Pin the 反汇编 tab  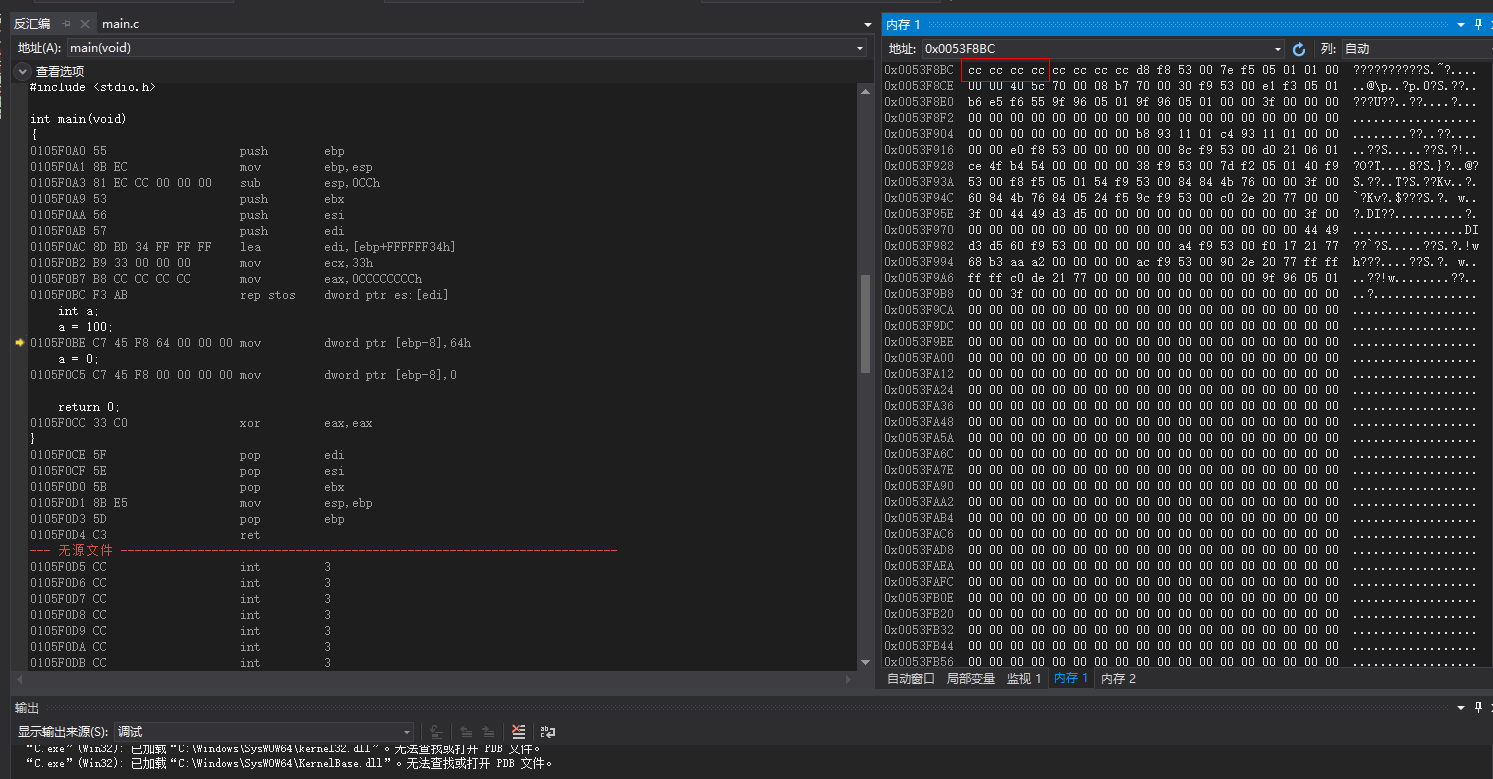(67, 24)
